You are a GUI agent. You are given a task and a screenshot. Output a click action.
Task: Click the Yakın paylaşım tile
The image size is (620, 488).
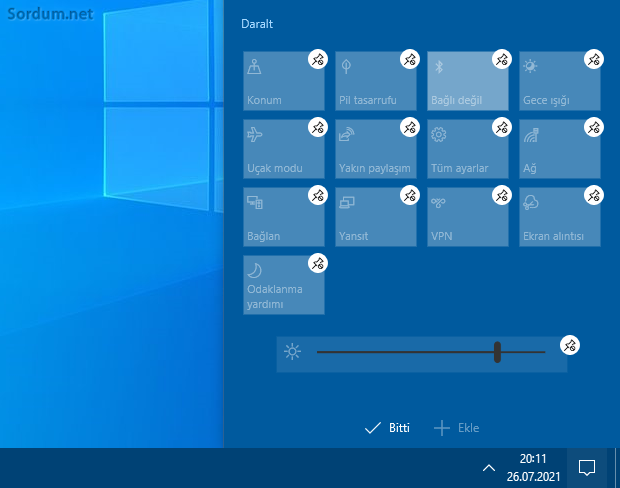pos(376,149)
